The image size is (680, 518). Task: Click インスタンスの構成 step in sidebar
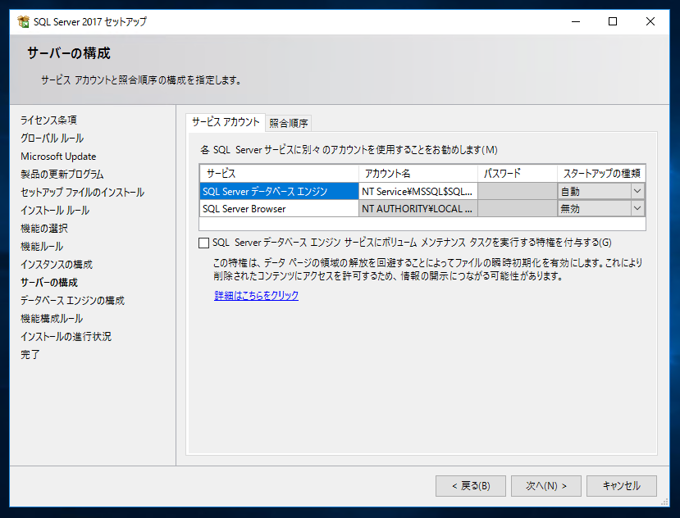(56, 265)
